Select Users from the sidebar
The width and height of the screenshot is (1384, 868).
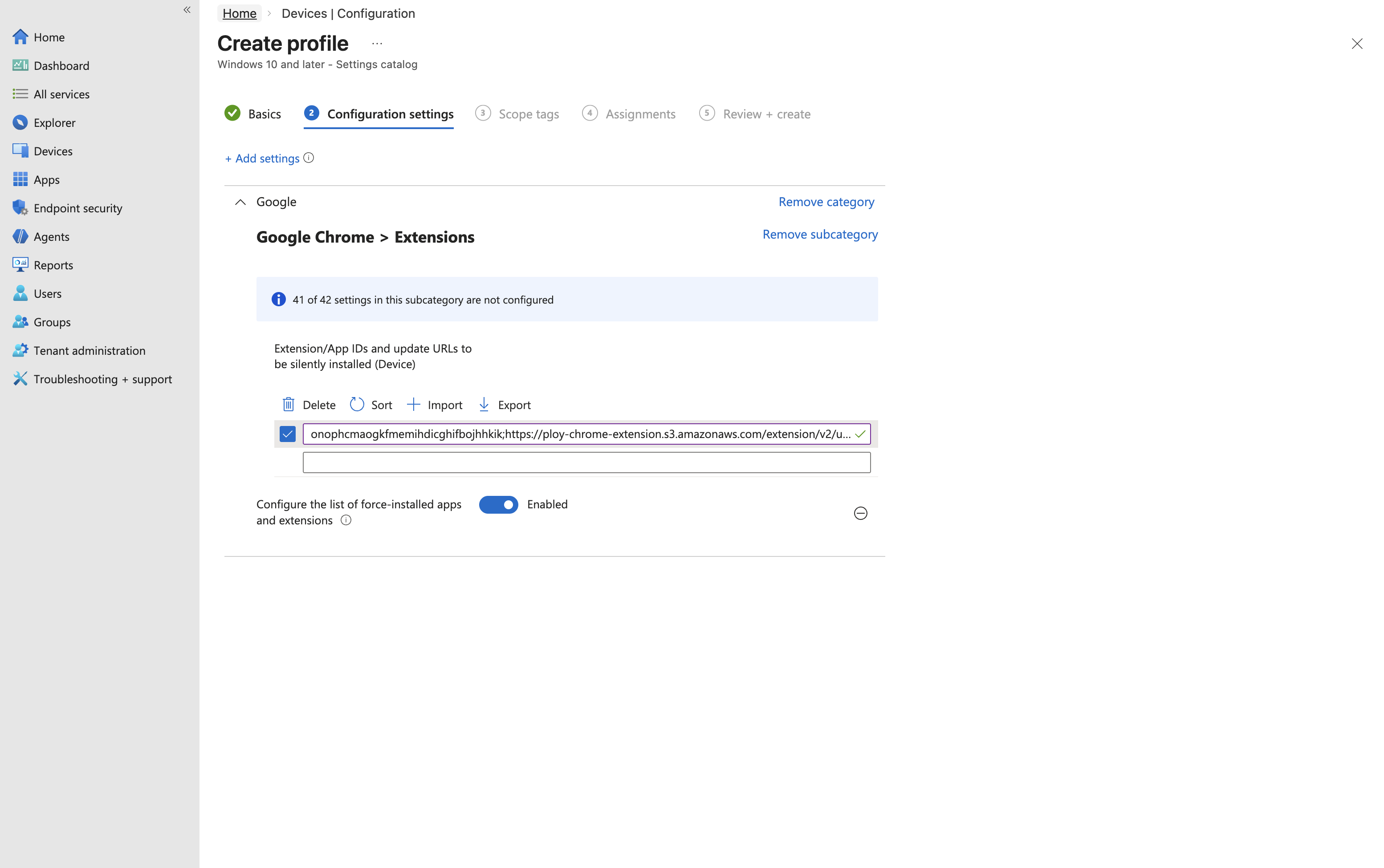46,293
